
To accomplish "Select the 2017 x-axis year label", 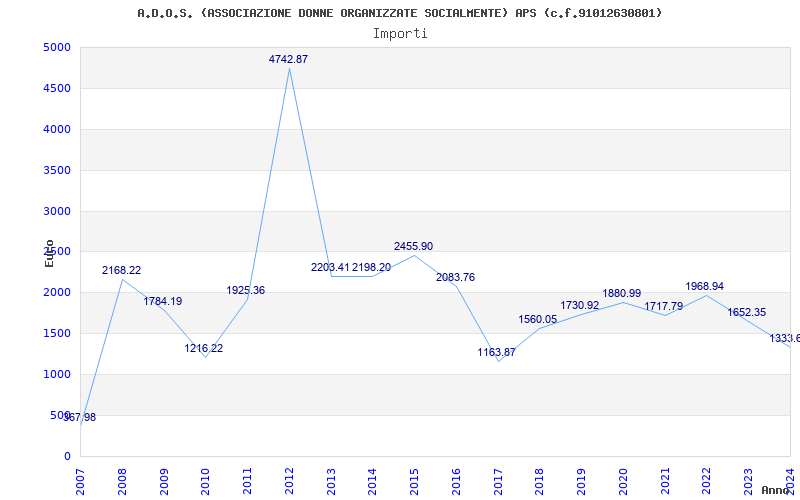I will pos(498,482).
